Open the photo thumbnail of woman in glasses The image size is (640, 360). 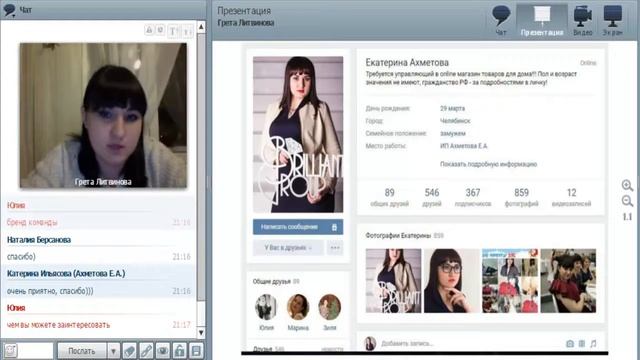tap(451, 281)
